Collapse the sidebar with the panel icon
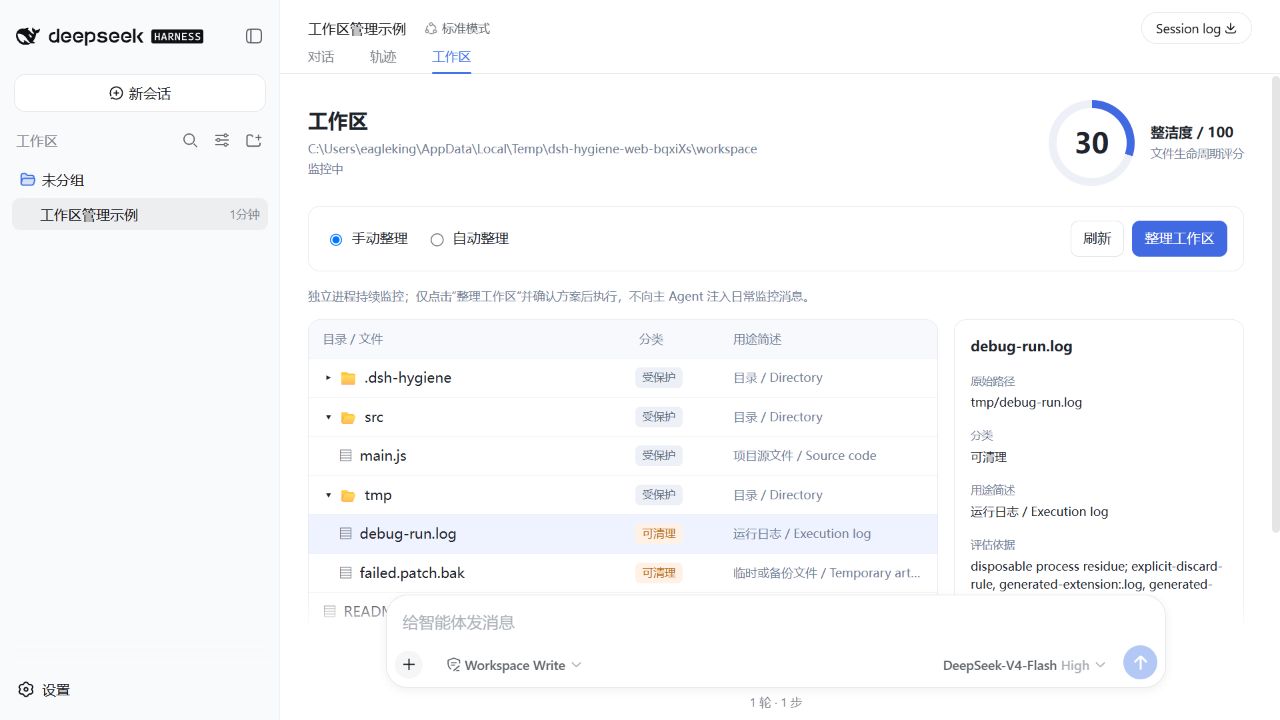 point(254,36)
